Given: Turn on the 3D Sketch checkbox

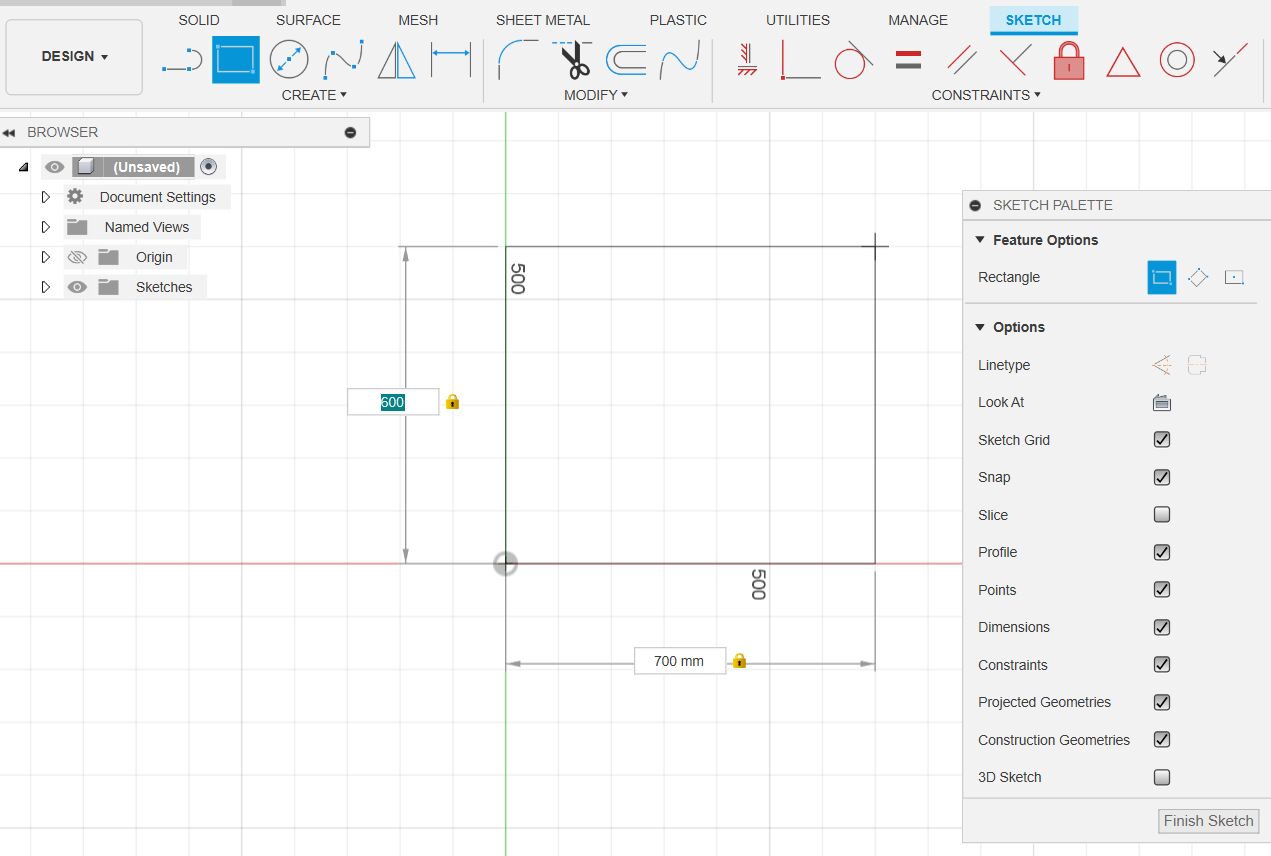Looking at the screenshot, I should [1162, 777].
